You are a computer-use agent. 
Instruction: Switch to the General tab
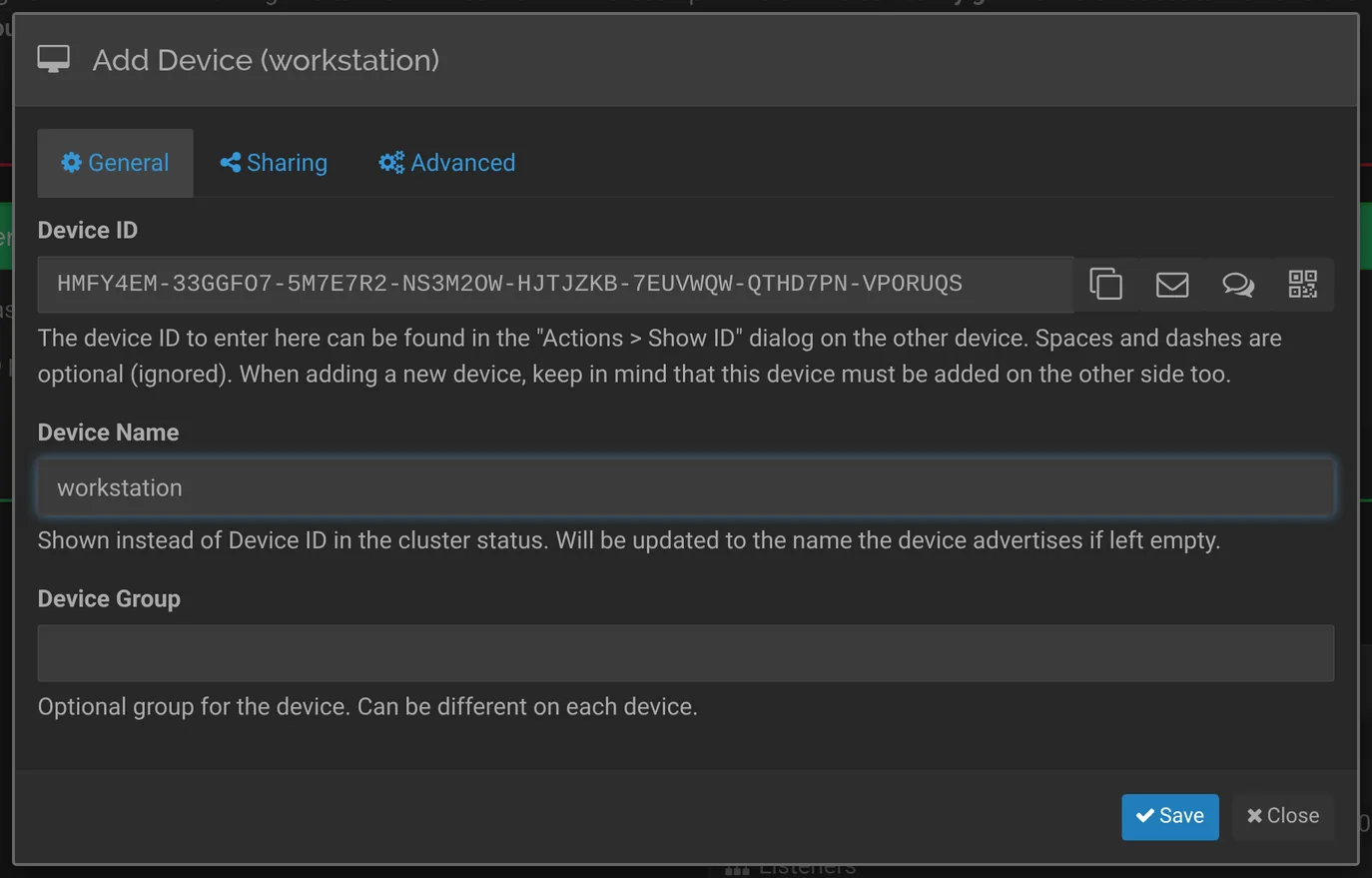(115, 163)
